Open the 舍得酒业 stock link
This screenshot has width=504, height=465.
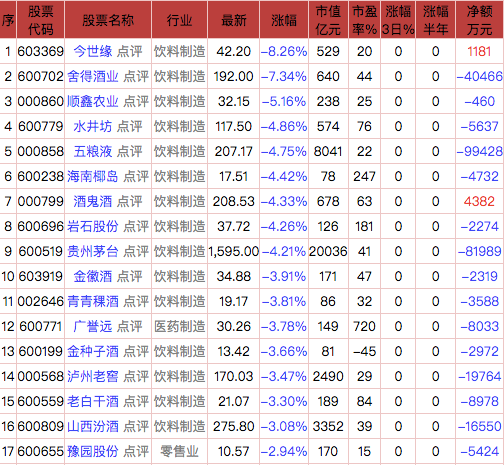pyautogui.click(x=93, y=76)
